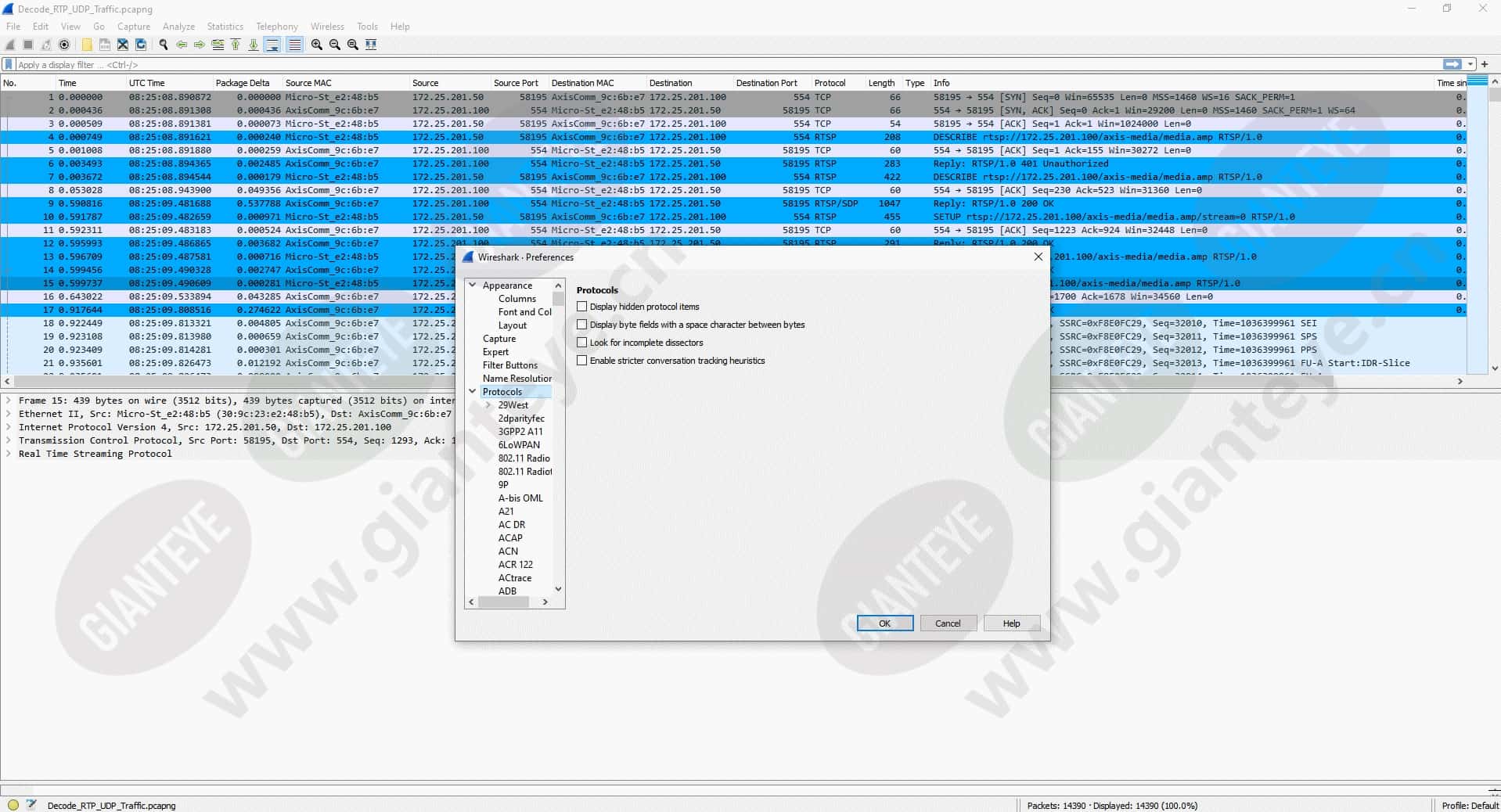Expand Internet Protocol Version 4 details
The width and height of the screenshot is (1501, 812).
[9, 426]
